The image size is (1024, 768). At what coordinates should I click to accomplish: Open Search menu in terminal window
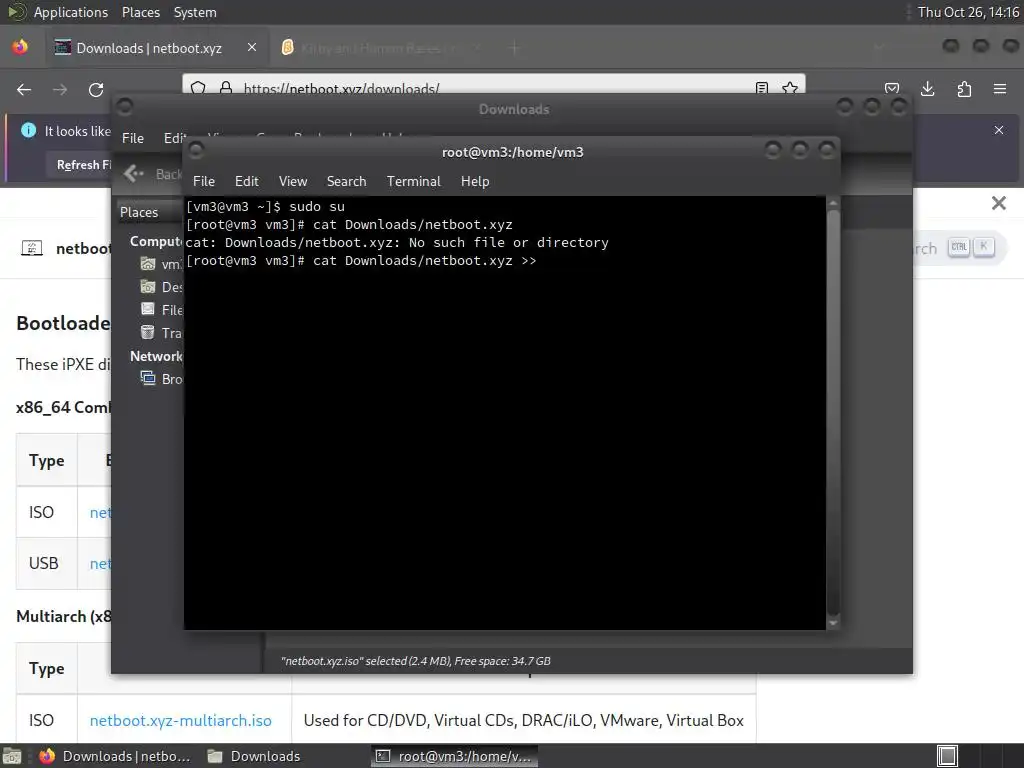coord(346,181)
